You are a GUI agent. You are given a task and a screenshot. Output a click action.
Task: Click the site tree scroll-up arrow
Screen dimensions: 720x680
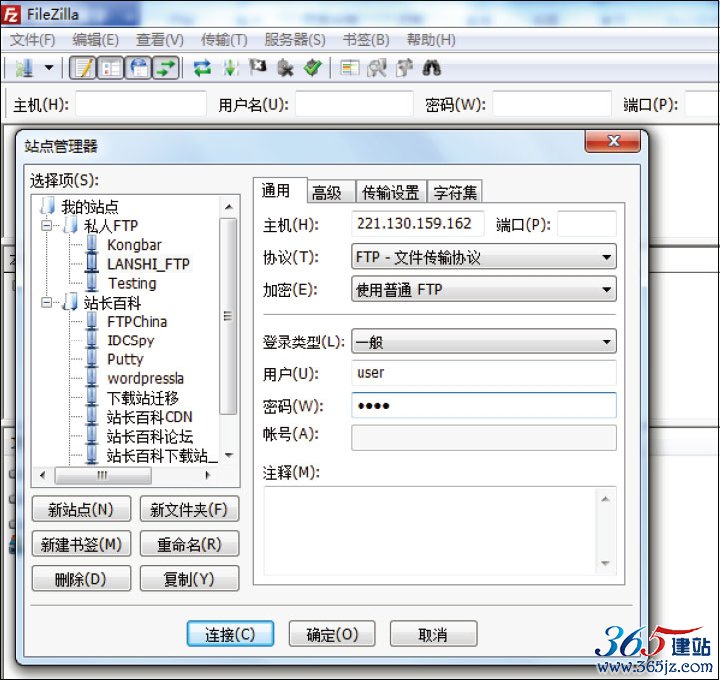click(x=229, y=207)
